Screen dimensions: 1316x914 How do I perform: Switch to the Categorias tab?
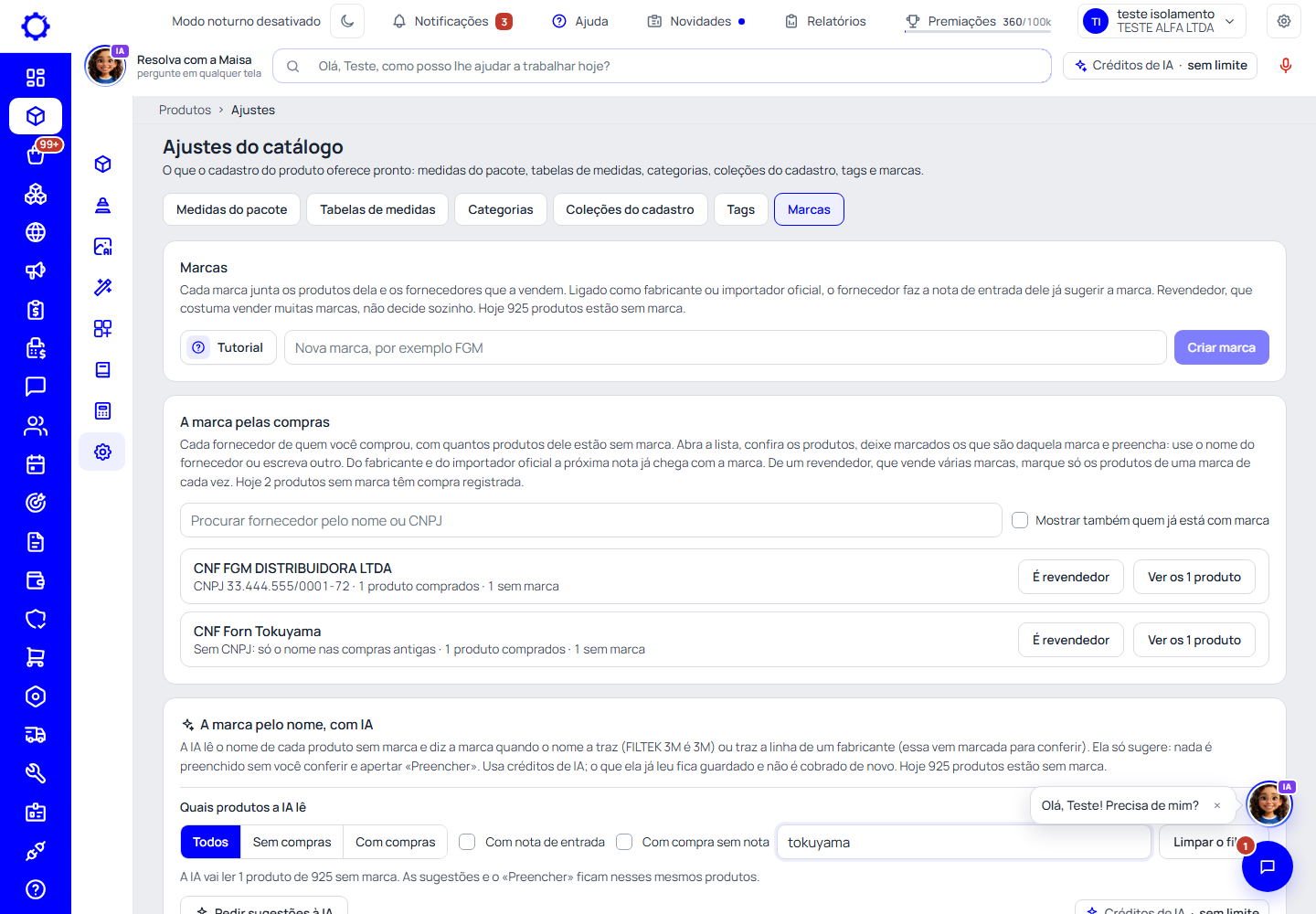tap(500, 209)
